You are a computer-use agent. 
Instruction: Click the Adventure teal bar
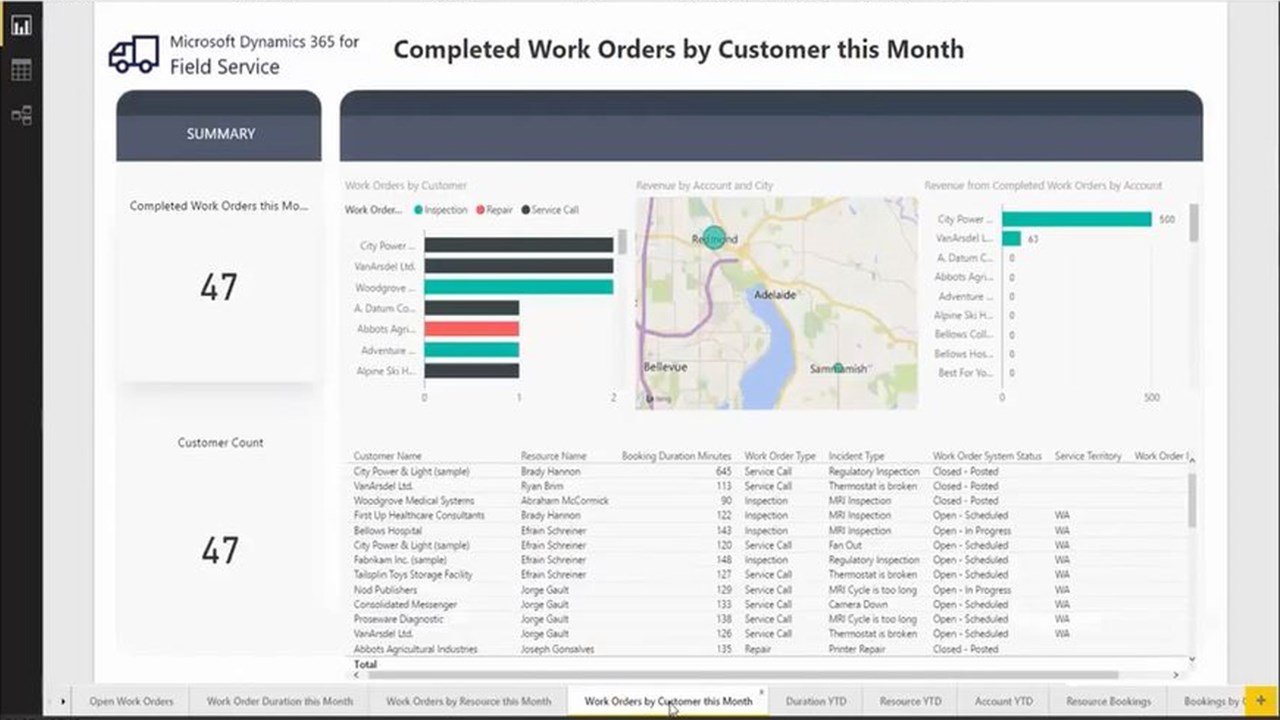(x=471, y=350)
